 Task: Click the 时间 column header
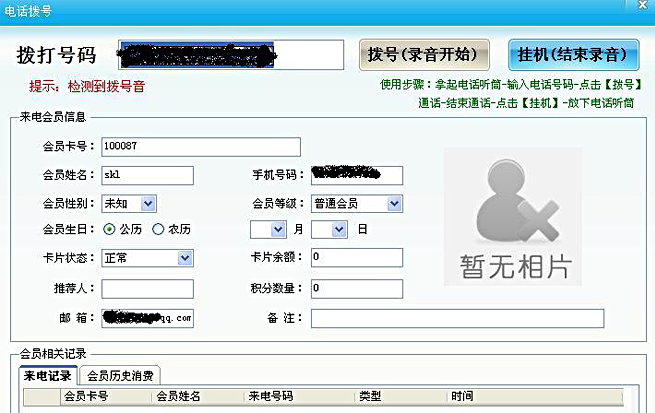pyautogui.click(x=462, y=397)
